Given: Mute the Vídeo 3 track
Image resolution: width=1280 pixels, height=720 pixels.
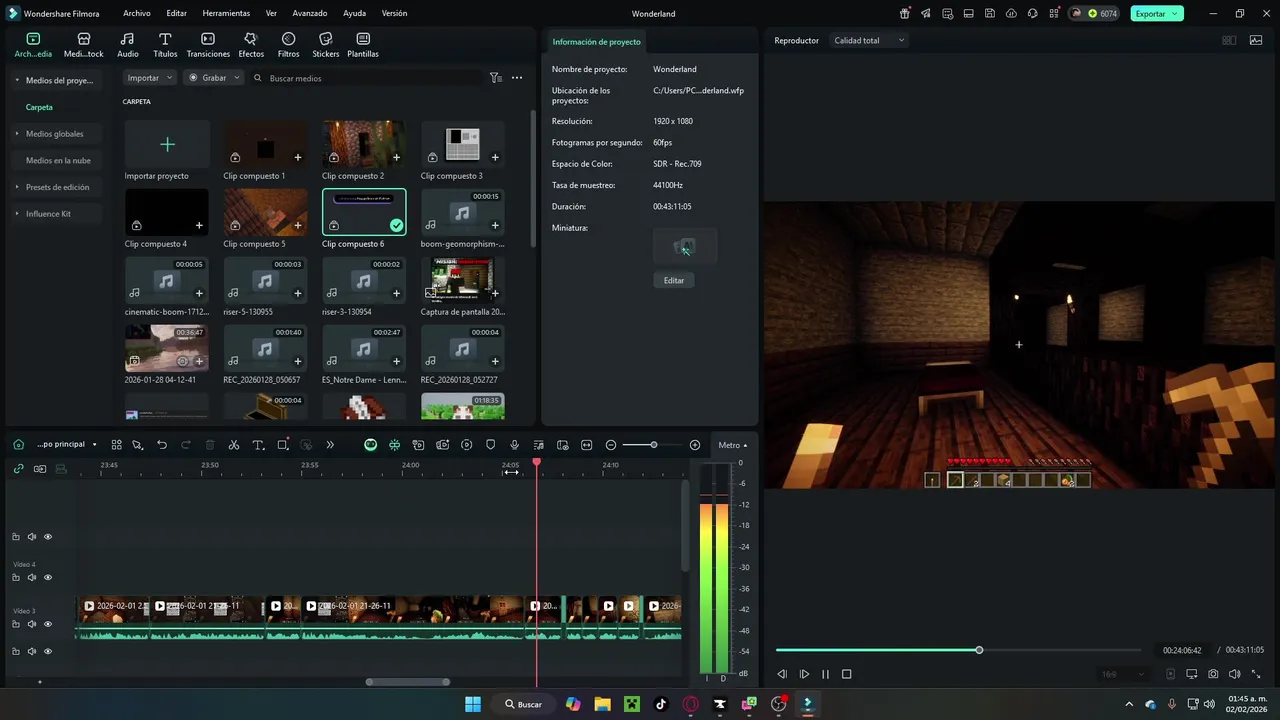Looking at the screenshot, I should pos(32,624).
